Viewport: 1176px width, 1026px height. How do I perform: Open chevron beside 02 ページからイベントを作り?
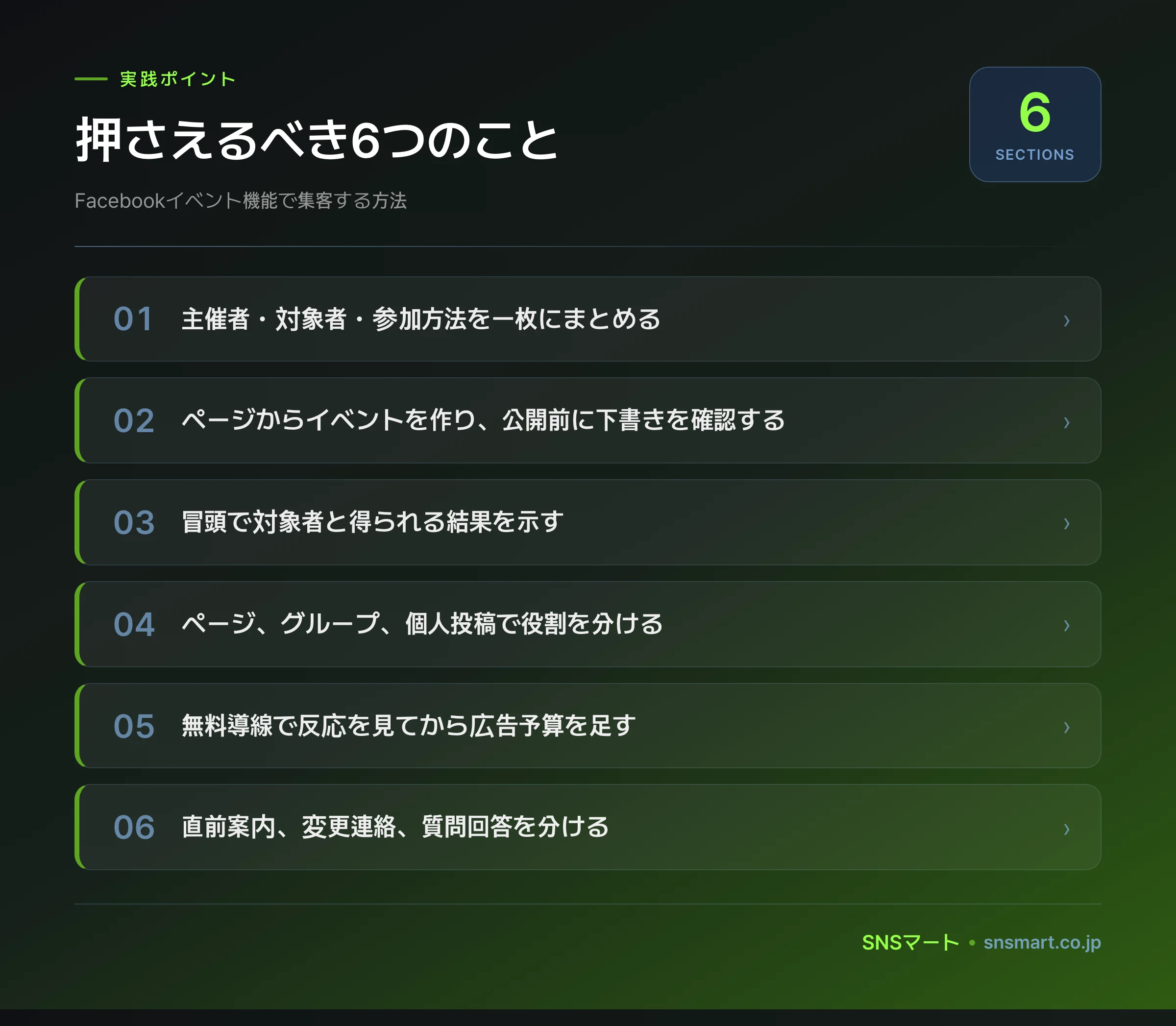point(1066,422)
